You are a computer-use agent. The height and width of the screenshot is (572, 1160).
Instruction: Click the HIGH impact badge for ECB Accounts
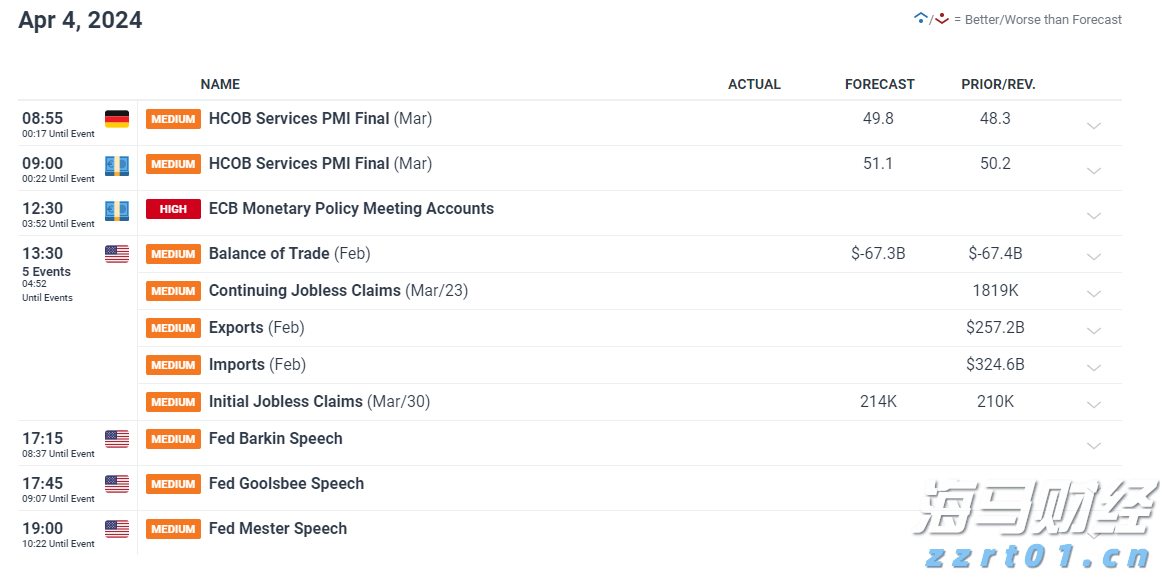173,209
